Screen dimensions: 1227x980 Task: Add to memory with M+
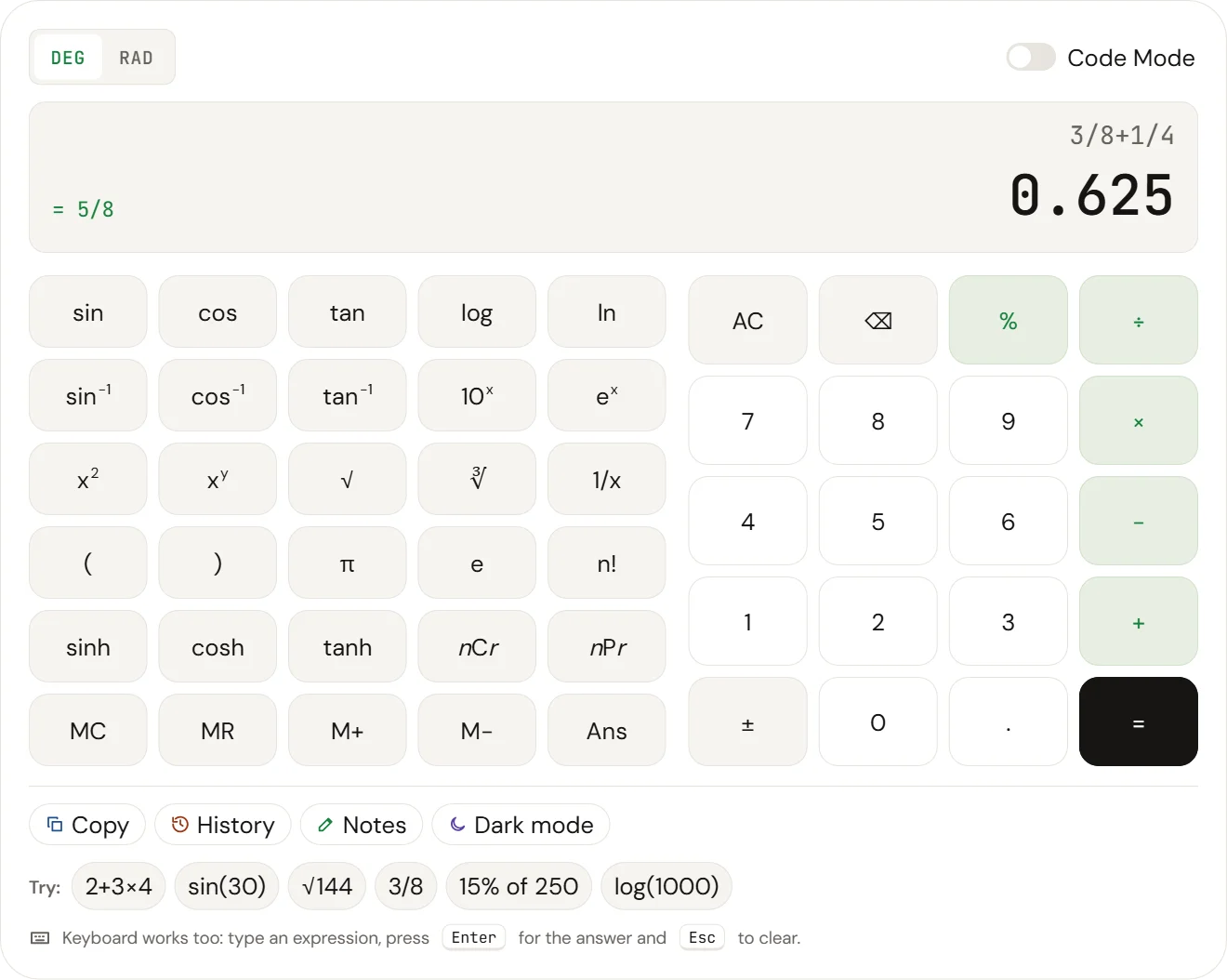[348, 730]
